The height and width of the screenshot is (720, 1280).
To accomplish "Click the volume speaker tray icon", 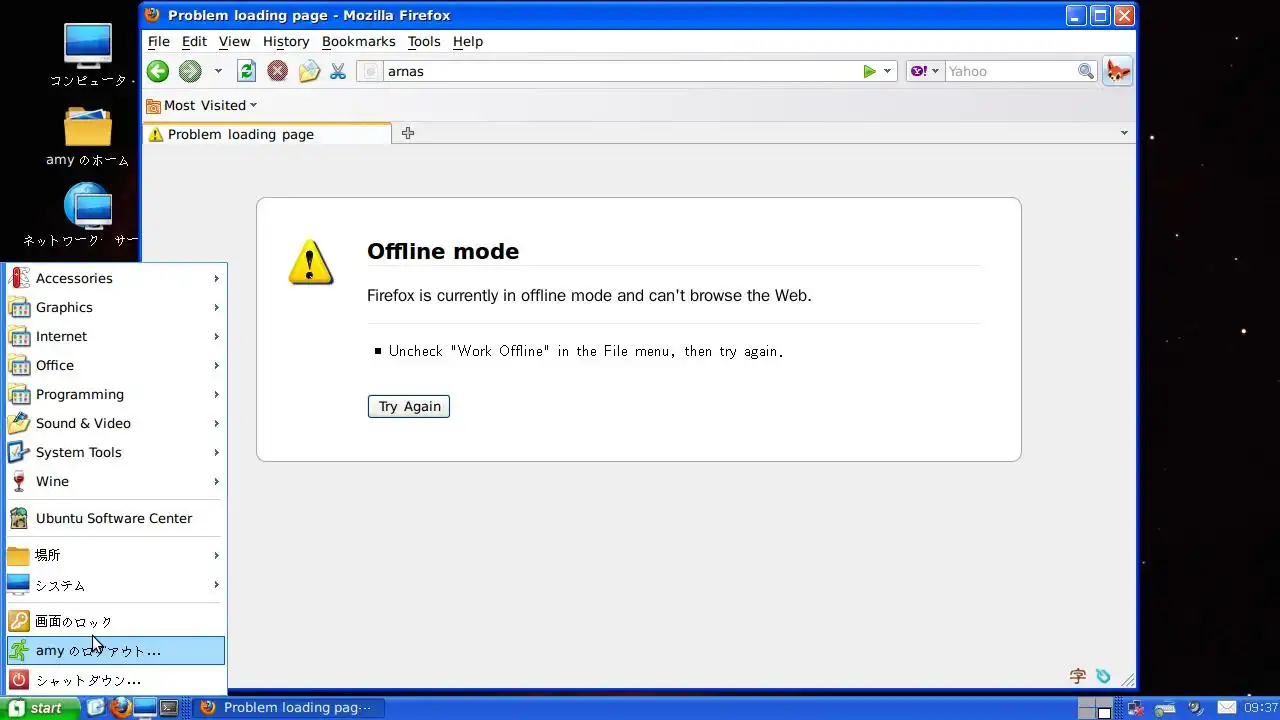I will (x=1195, y=708).
